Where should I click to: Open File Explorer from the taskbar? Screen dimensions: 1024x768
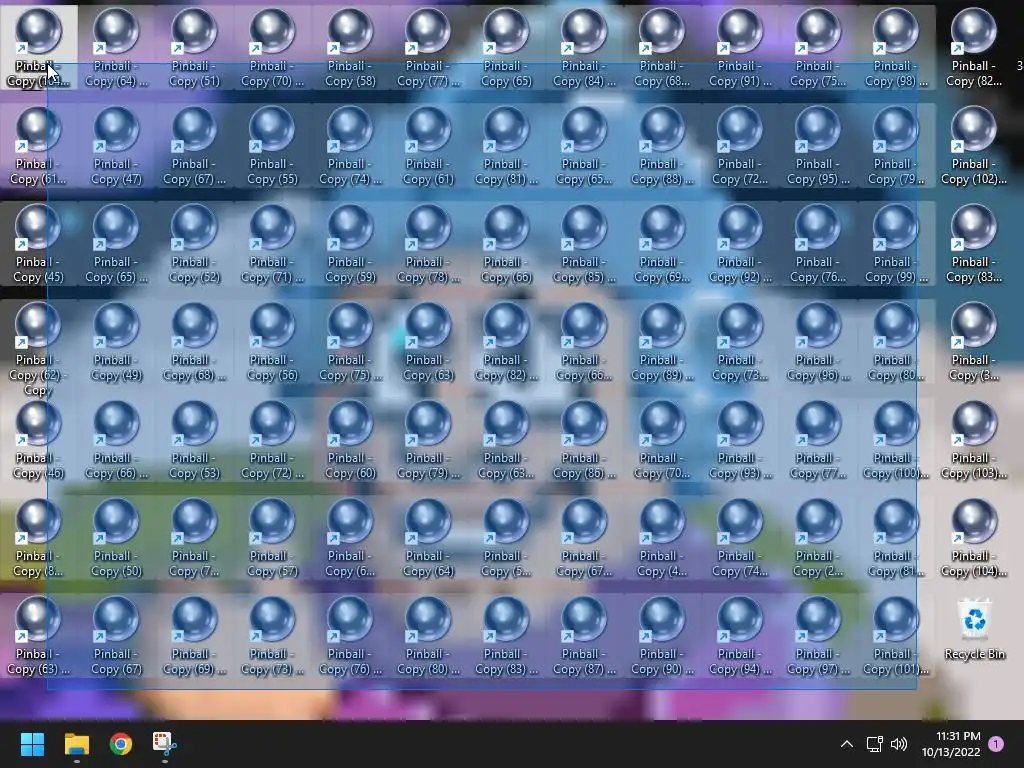coord(76,744)
